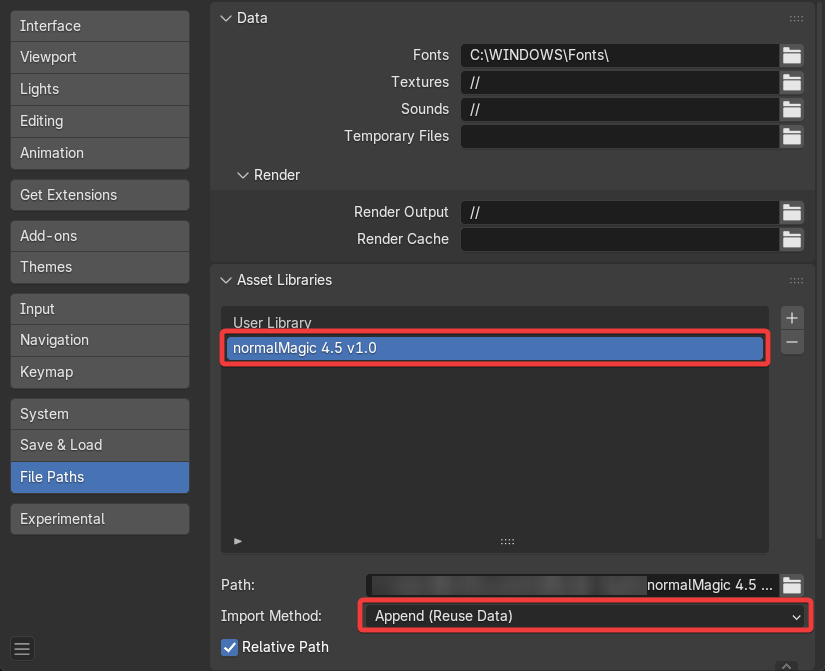
Task: Select the User Library entry
Action: (273, 323)
